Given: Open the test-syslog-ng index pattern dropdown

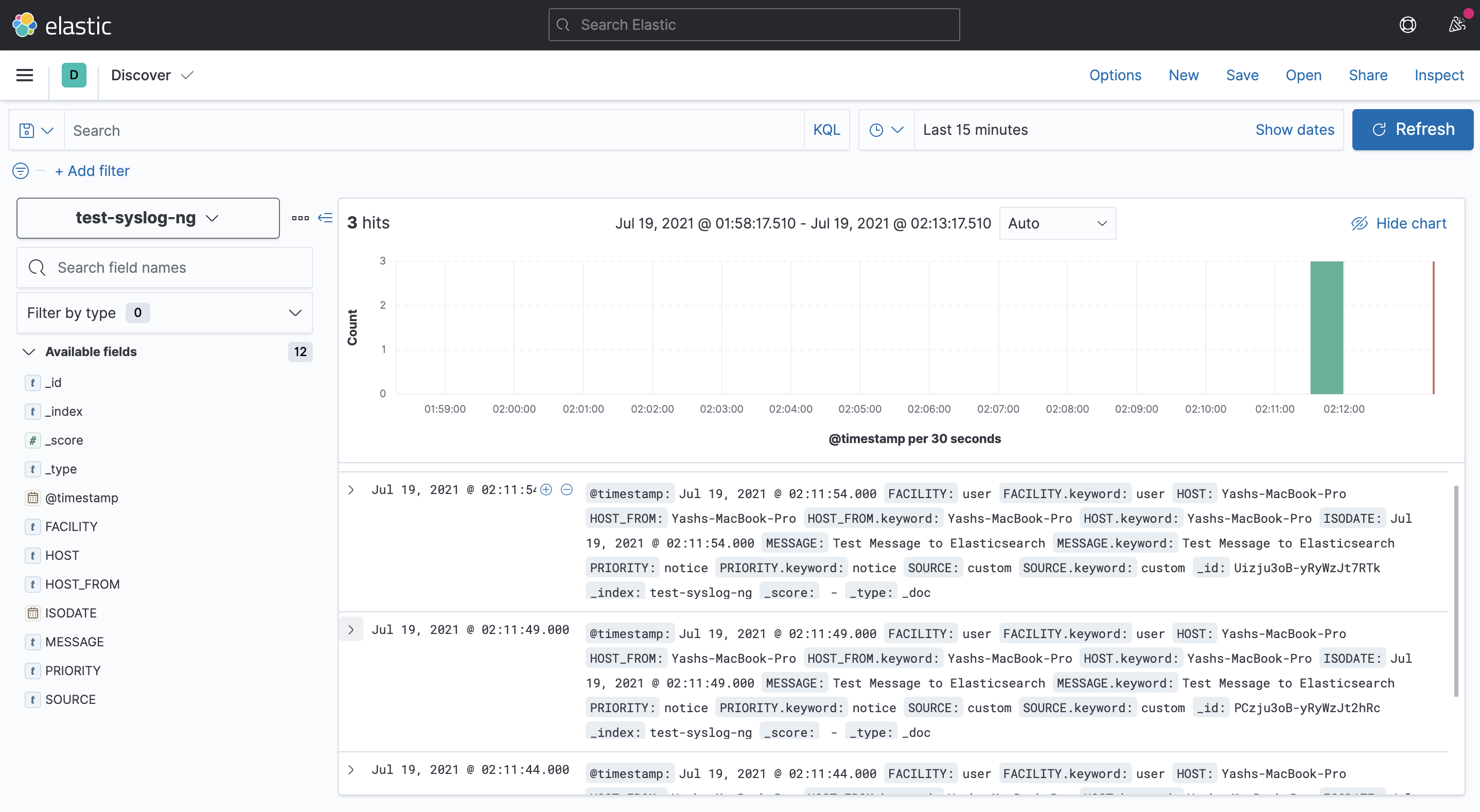Looking at the screenshot, I should (148, 218).
